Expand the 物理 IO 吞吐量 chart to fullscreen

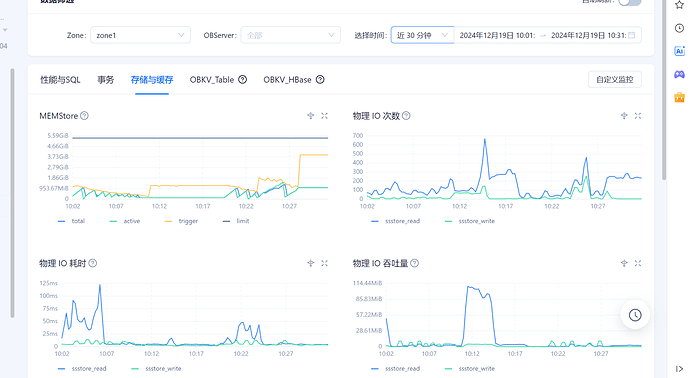[638, 263]
